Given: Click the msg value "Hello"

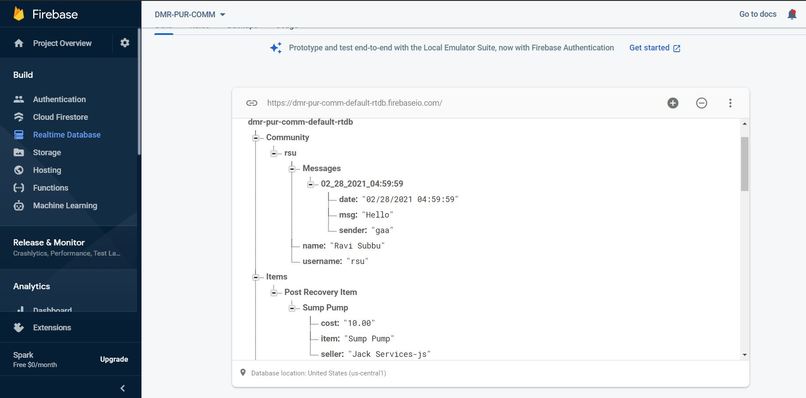Looking at the screenshot, I should 377,215.
